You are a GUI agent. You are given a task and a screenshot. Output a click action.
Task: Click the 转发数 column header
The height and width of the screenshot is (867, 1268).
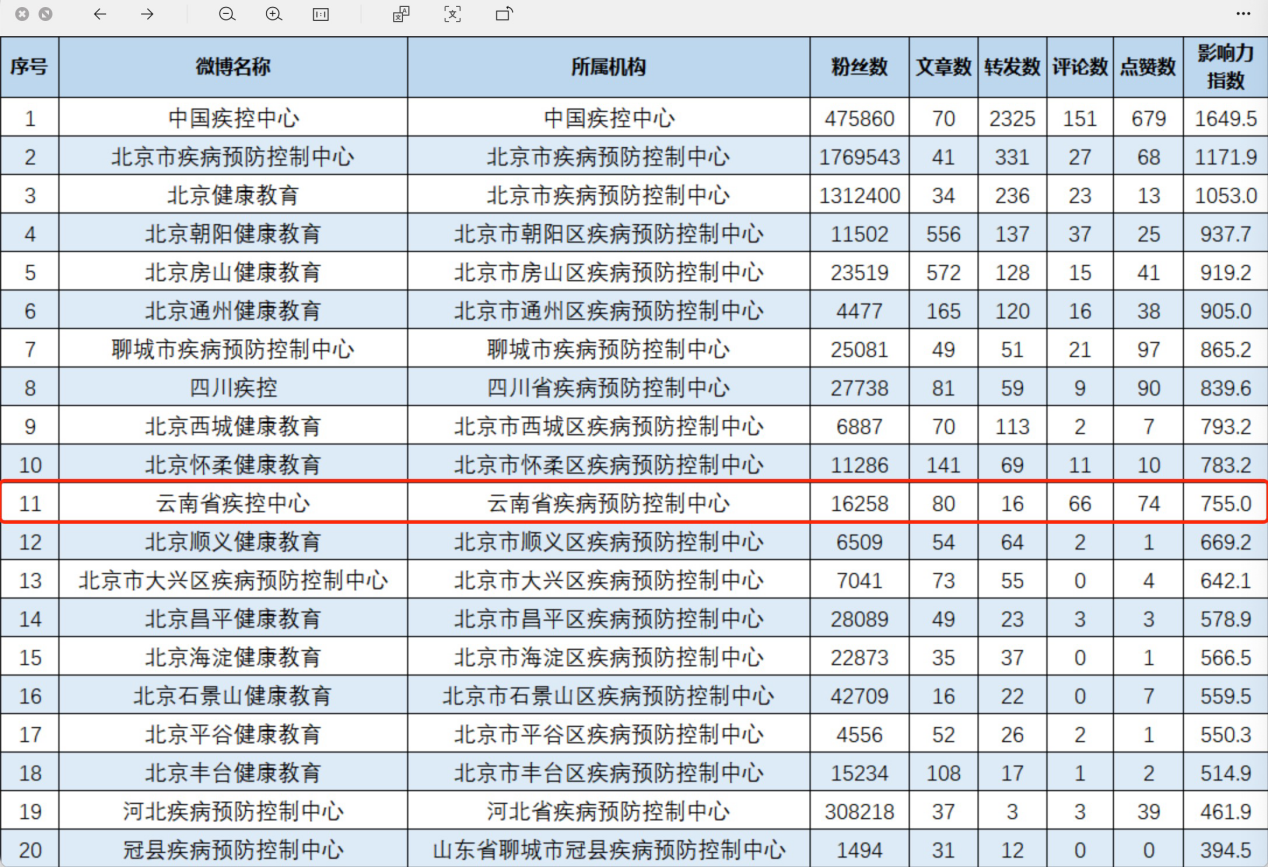[1012, 68]
